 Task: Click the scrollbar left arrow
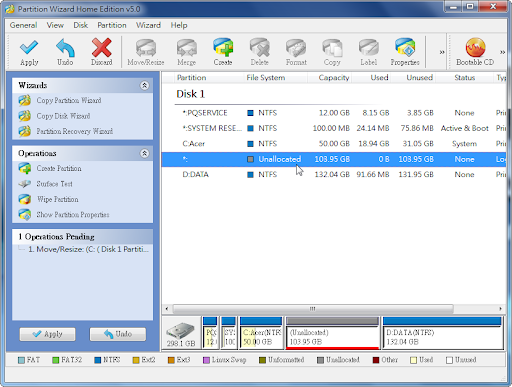point(167,309)
